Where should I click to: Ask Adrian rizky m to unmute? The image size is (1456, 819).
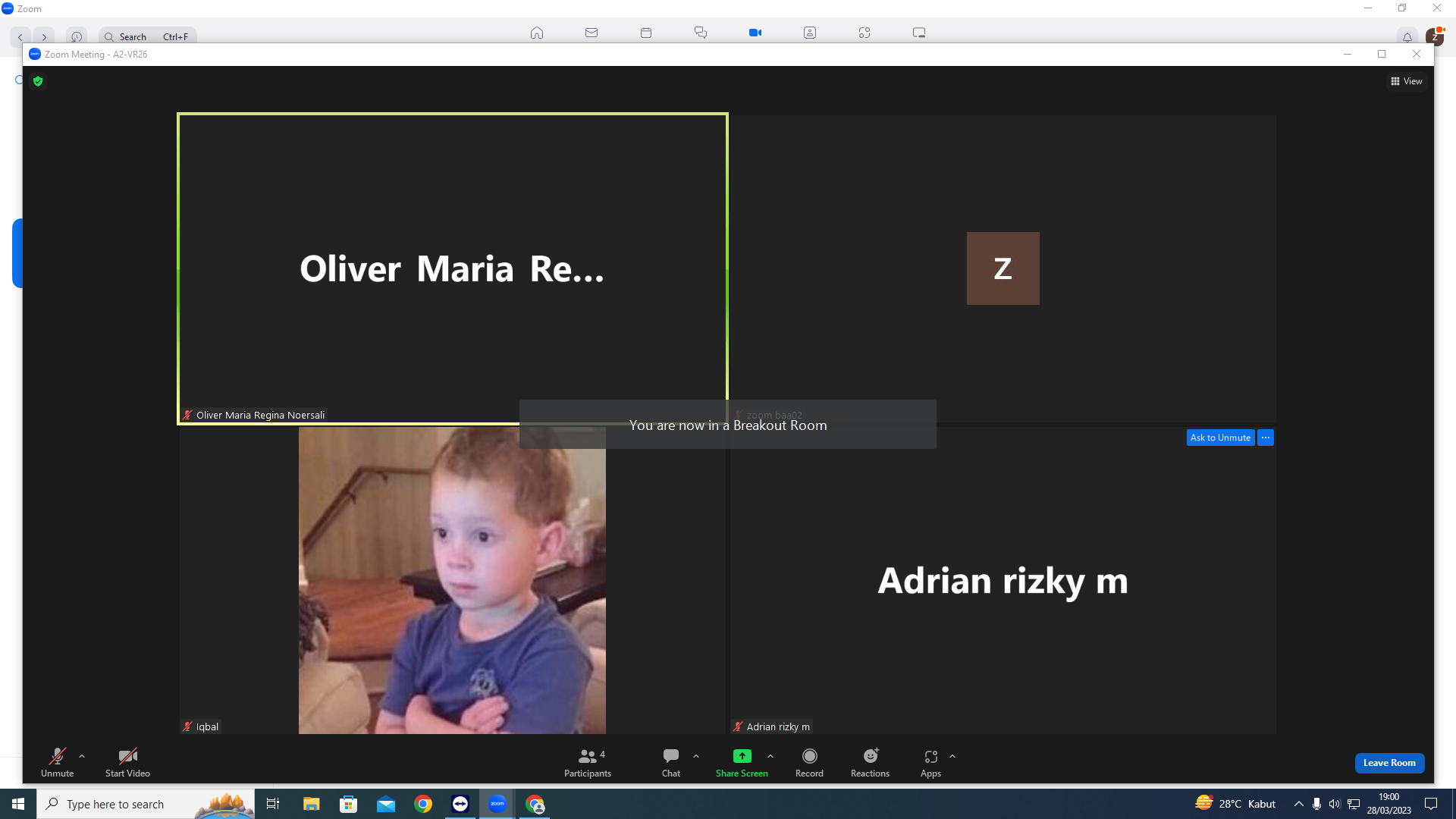click(1220, 438)
